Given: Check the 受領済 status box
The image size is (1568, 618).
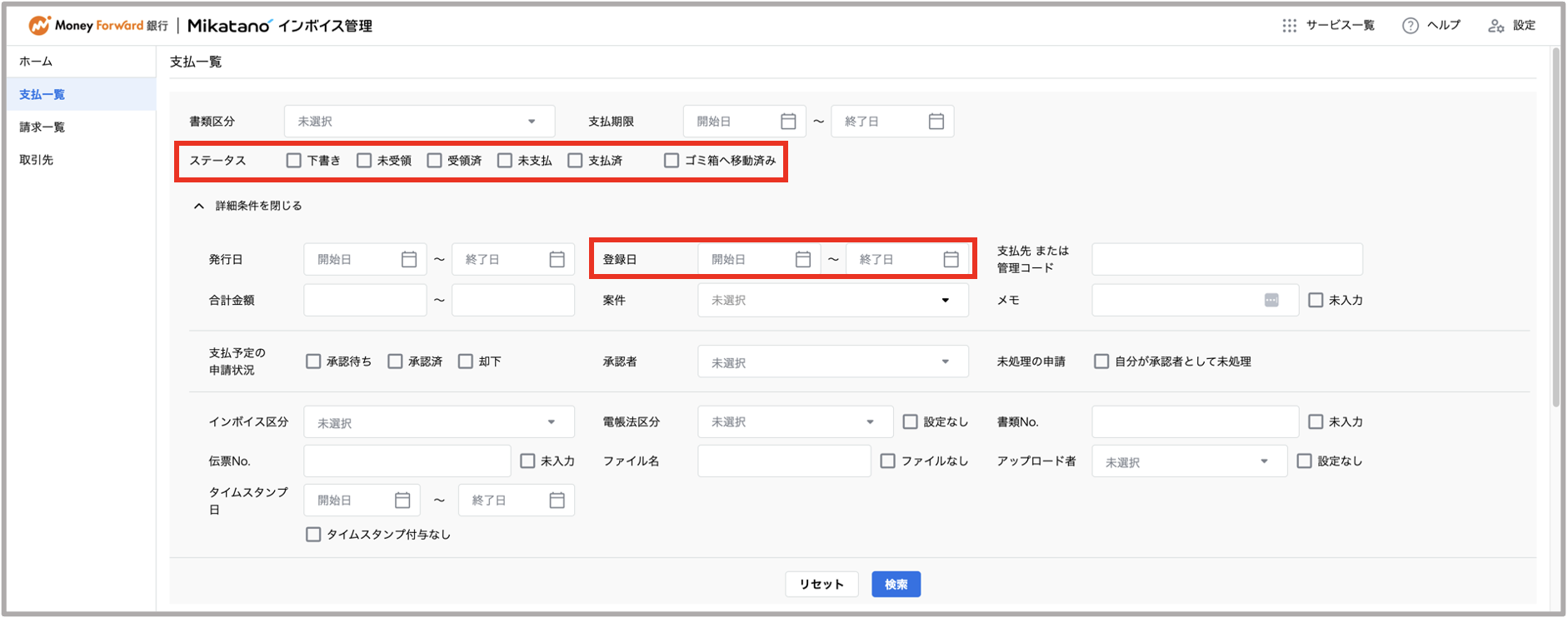Looking at the screenshot, I should 435,161.
